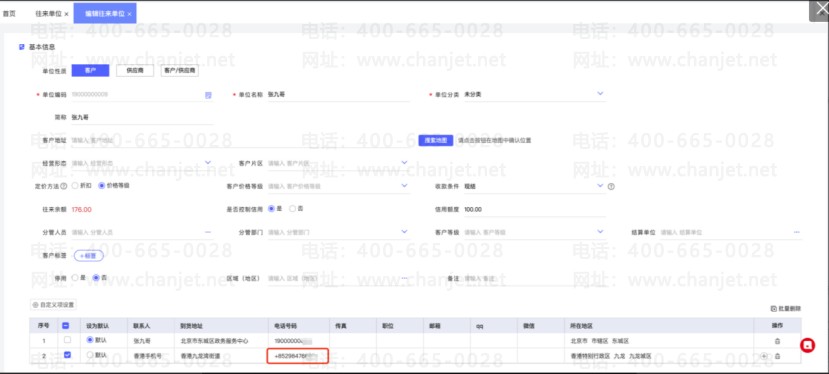Click the red floating round button
829x374 pixels.
[807, 345]
